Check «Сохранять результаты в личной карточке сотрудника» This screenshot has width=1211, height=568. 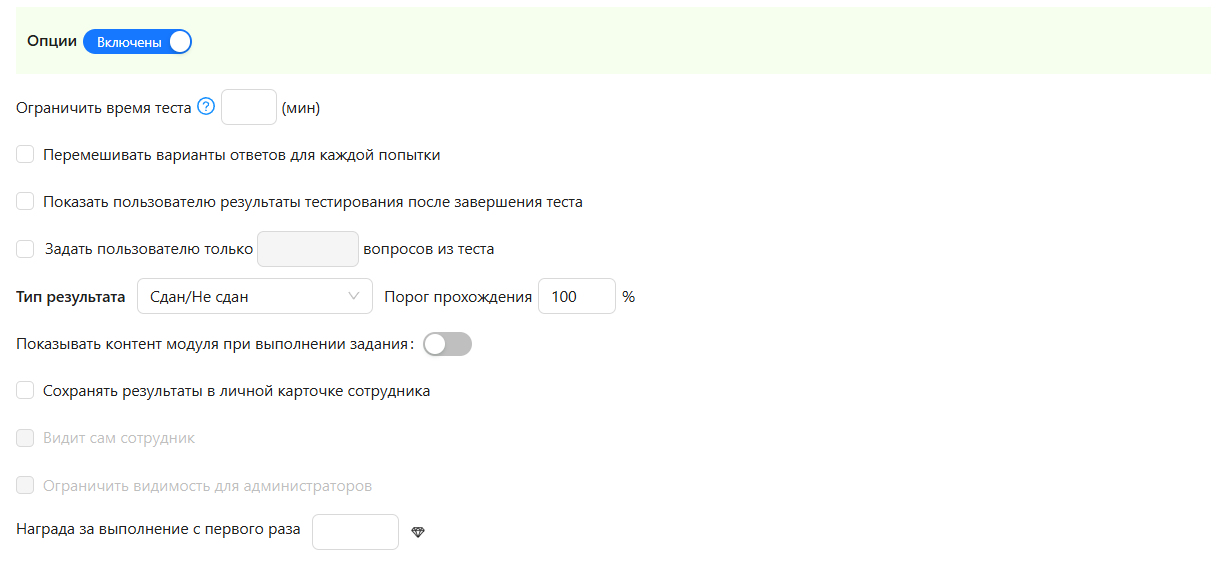tap(26, 391)
